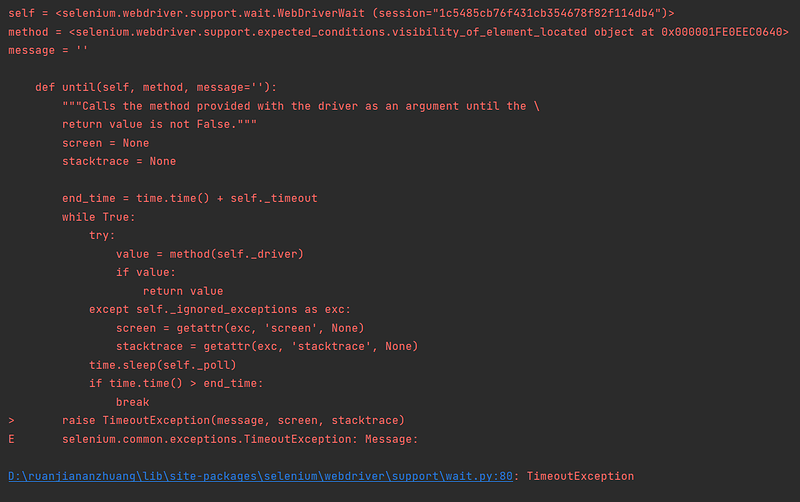Click the 'end_time = time.time() + self._timeout' line

(x=190, y=198)
